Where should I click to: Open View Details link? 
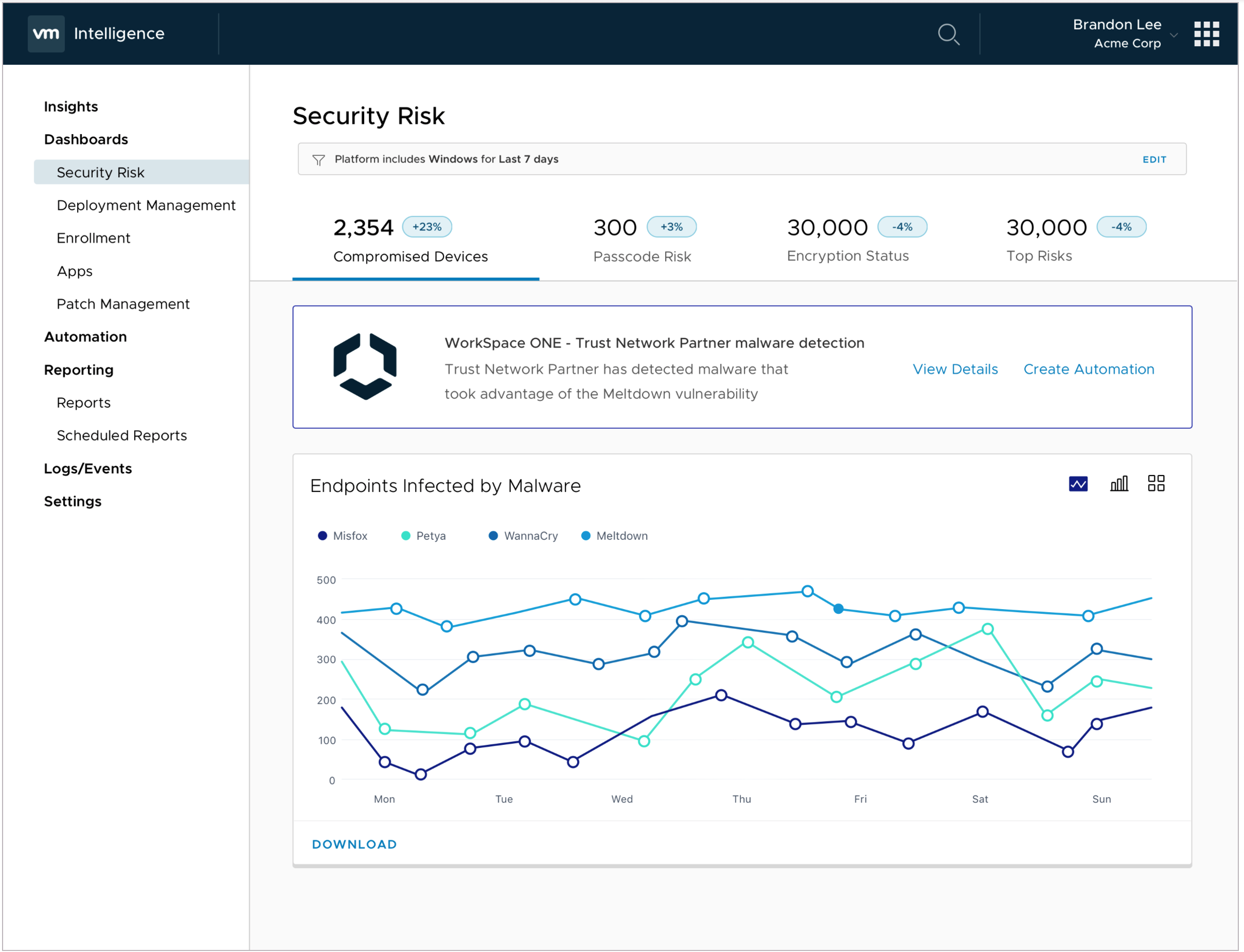click(x=955, y=369)
